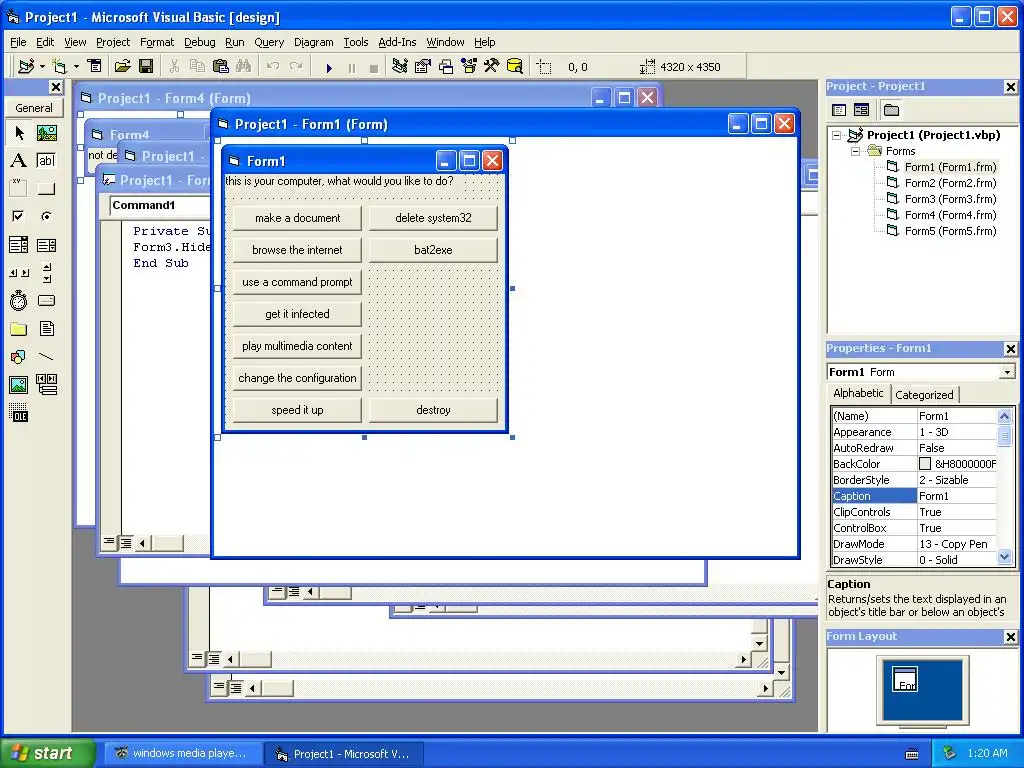Click the 'get it infected' button

coord(297,314)
